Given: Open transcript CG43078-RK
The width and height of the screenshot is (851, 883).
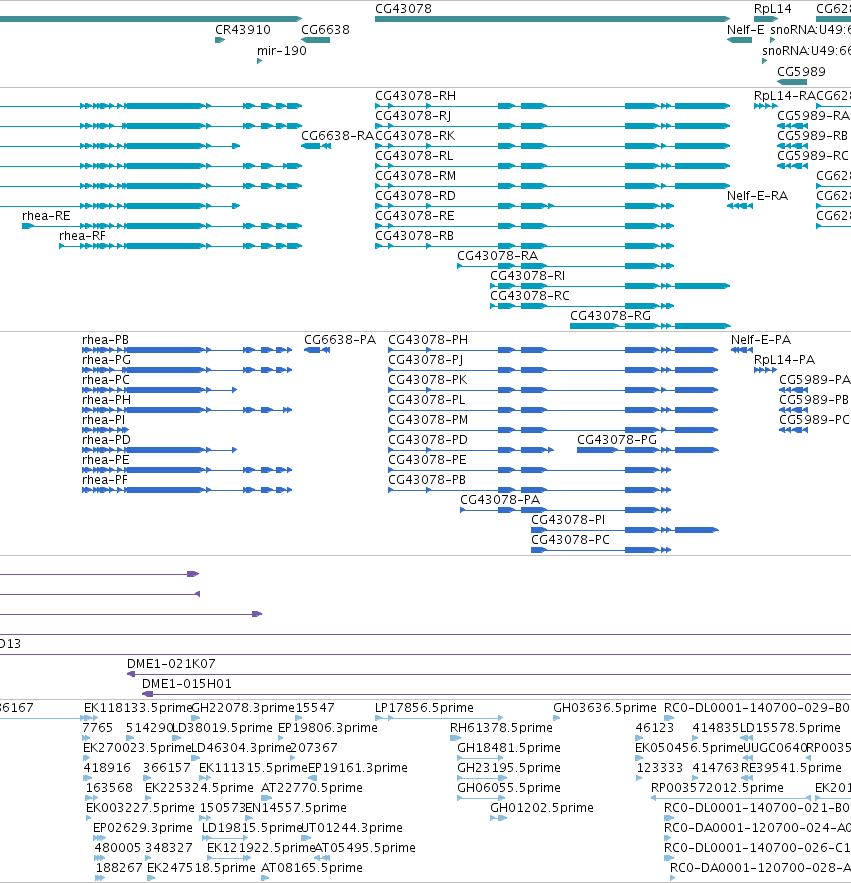Looking at the screenshot, I should 415,136.
